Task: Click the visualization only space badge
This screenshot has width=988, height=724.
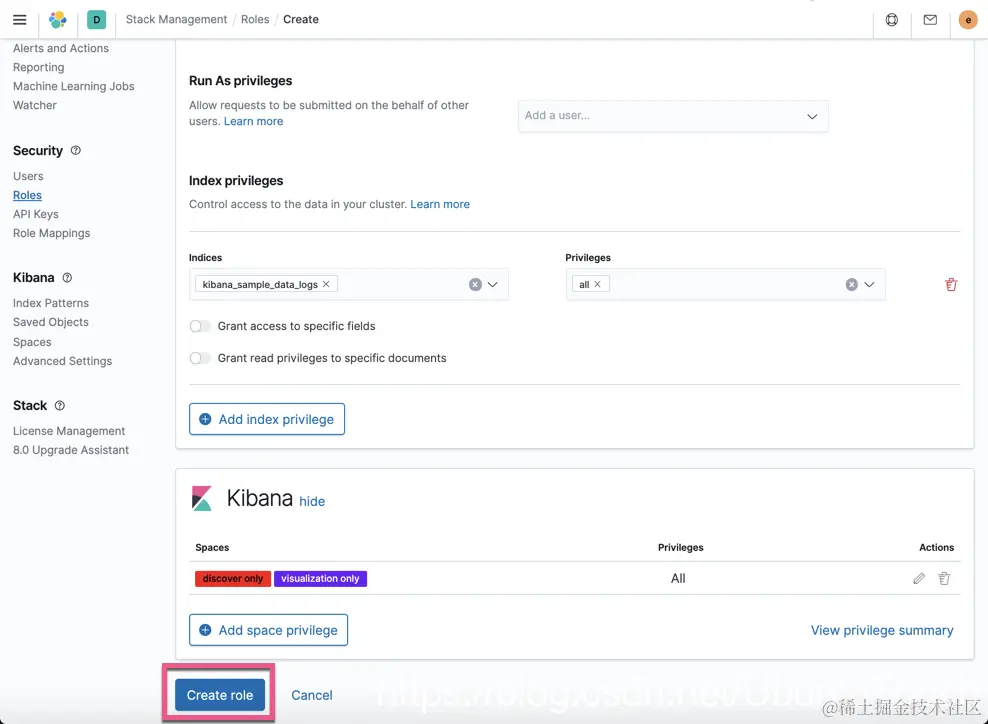Action: click(x=320, y=578)
